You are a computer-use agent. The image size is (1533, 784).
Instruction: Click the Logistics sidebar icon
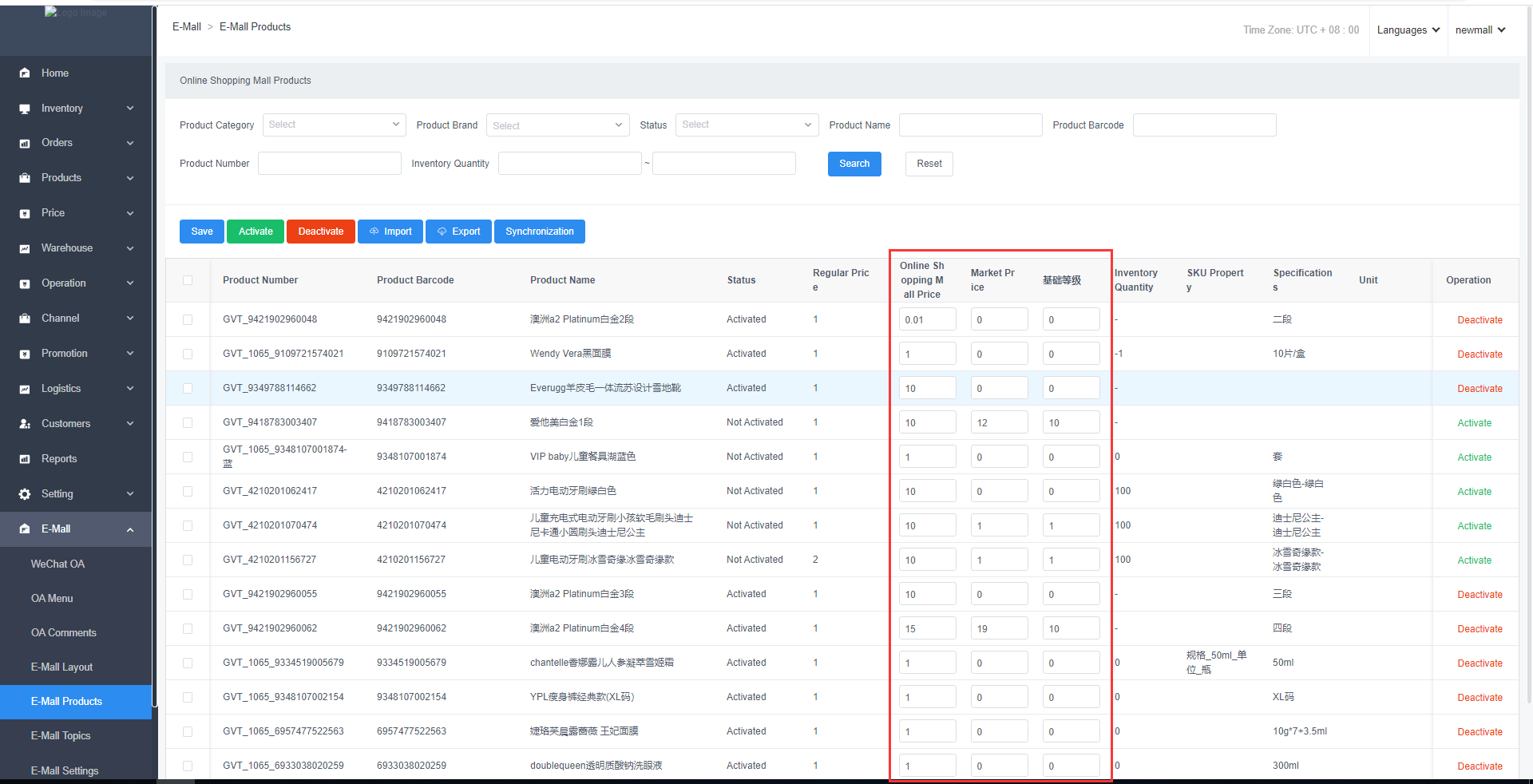click(25, 389)
